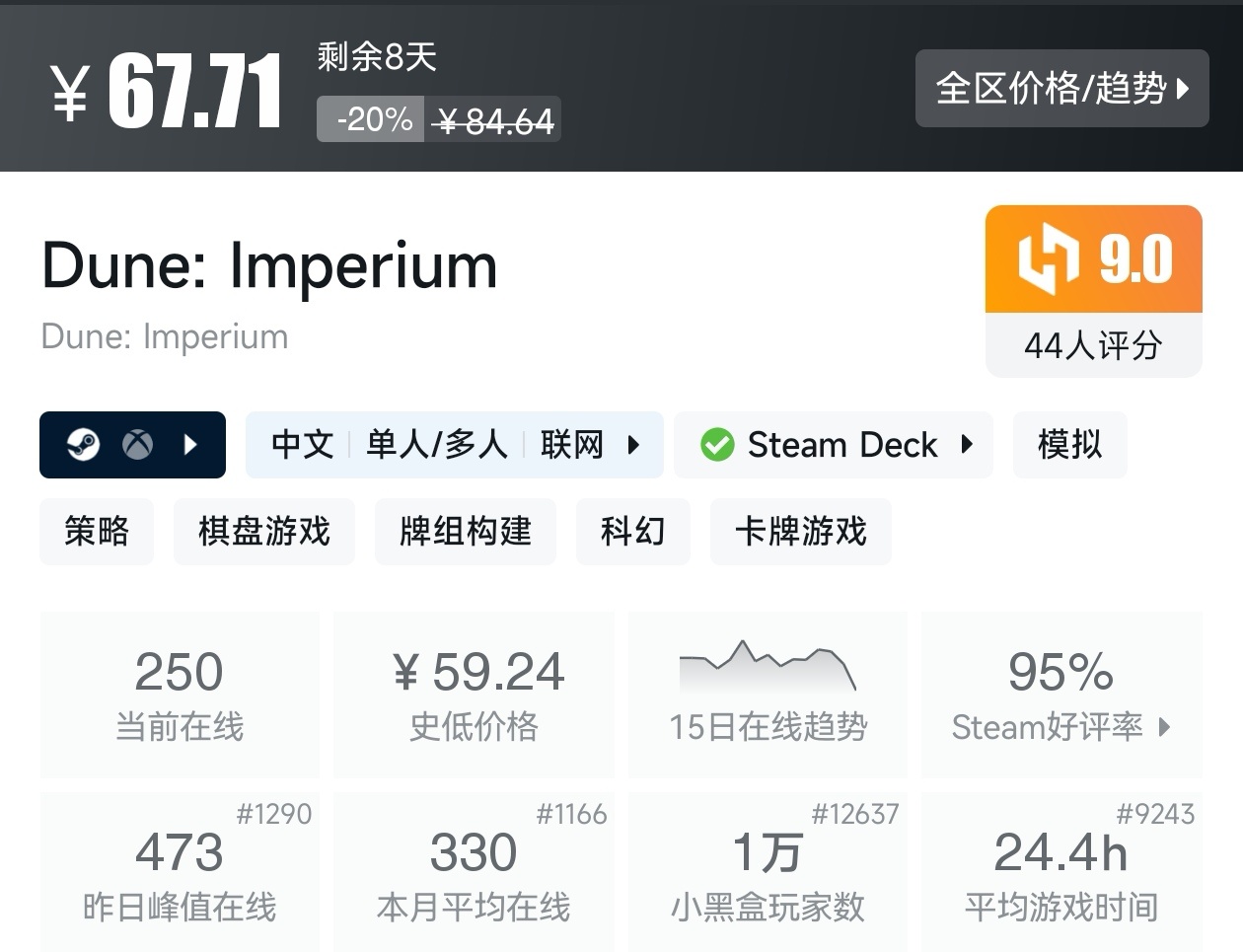This screenshot has width=1243, height=952.
Task: Select the 策略 tag
Action: point(97,532)
